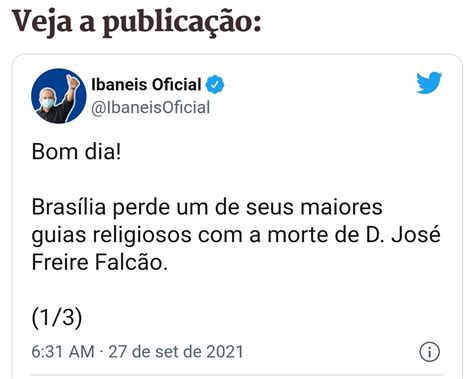Image resolution: width=474 pixels, height=379 pixels.
Task: Click the Bom dia! greeting text
Action: (76, 152)
